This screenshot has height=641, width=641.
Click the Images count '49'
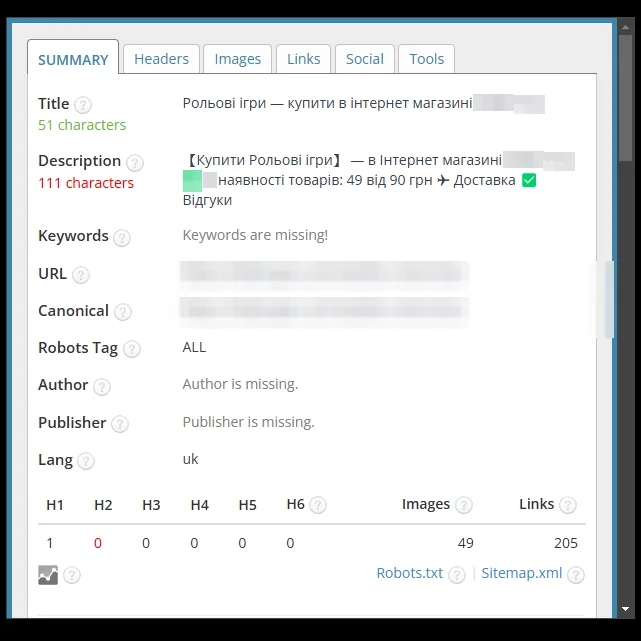[x=466, y=543]
